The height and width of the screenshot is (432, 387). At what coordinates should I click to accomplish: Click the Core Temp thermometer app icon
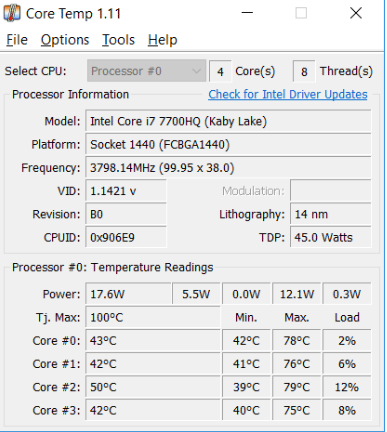(12, 13)
